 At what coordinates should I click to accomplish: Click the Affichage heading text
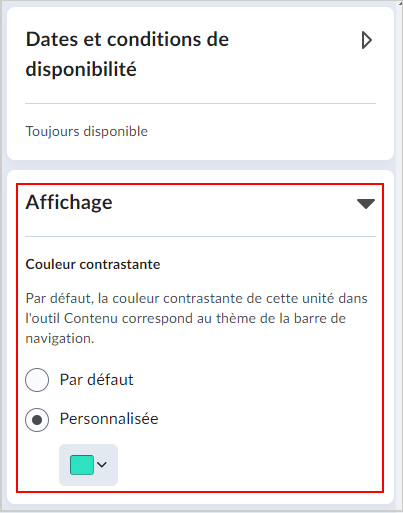(x=69, y=202)
